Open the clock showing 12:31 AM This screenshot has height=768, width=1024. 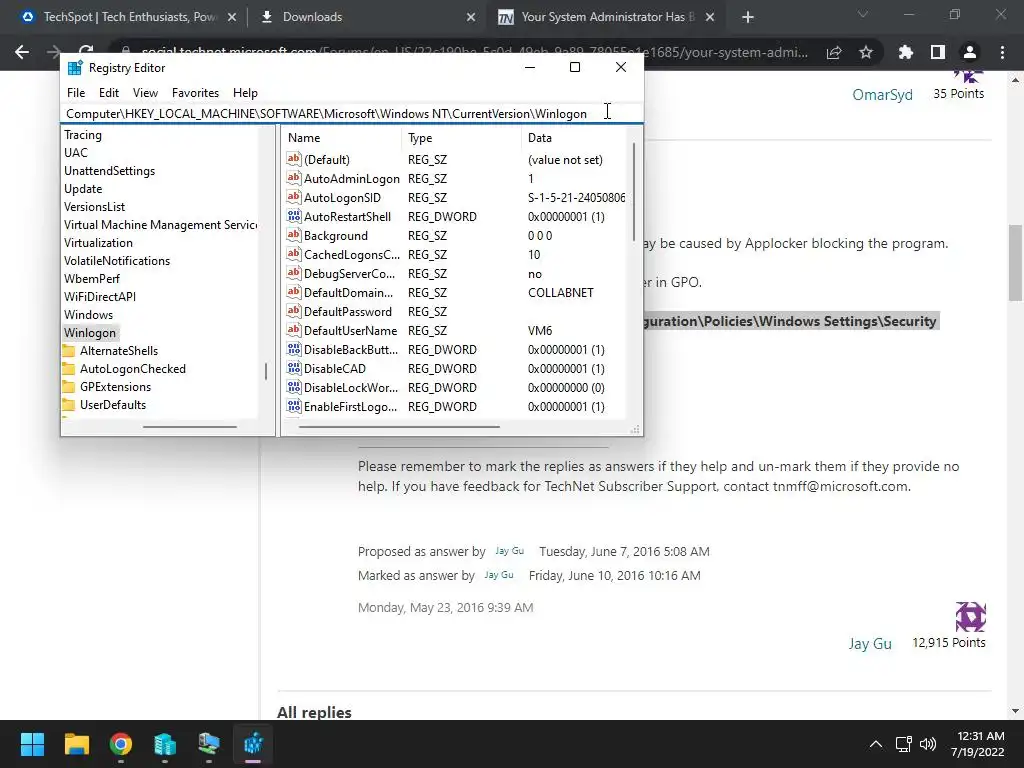point(977,744)
